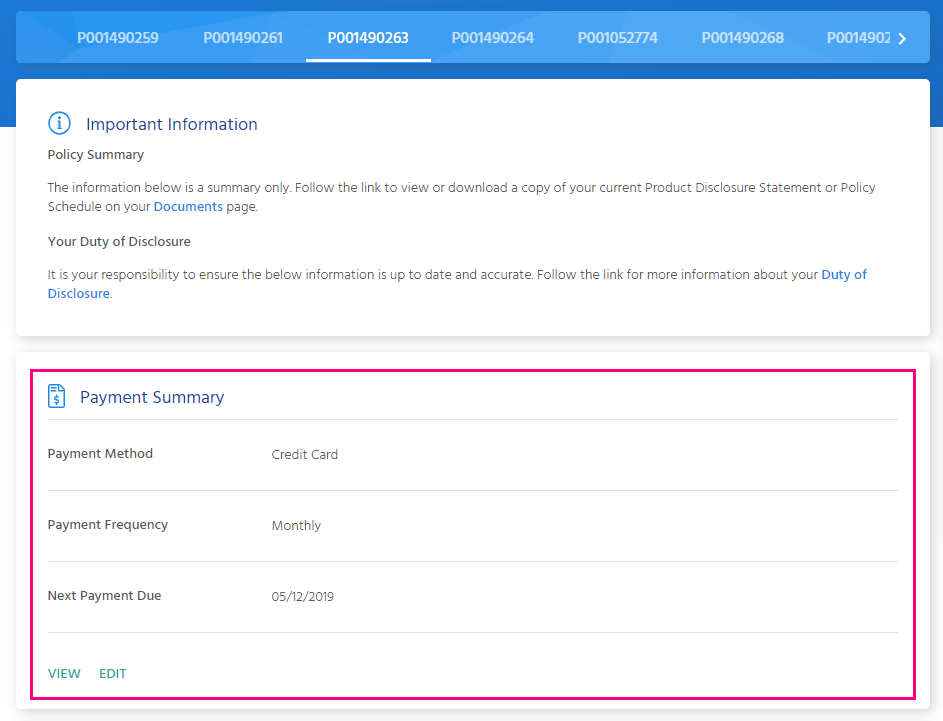
Task: Click the Payment Method label
Action: tap(100, 453)
